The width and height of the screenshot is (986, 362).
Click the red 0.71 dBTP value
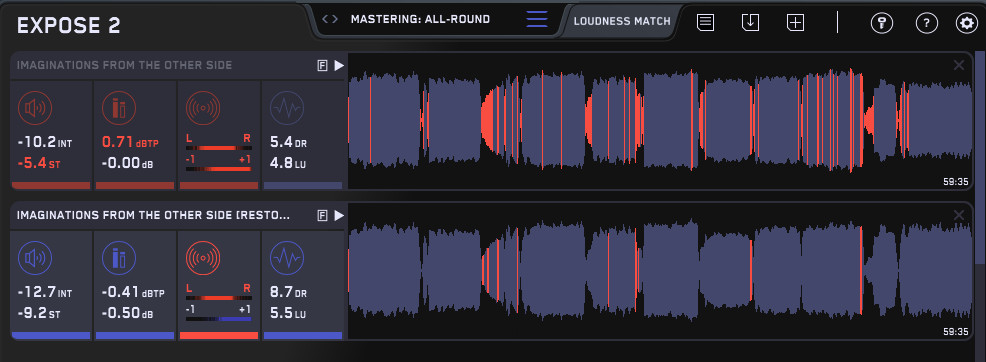point(130,142)
